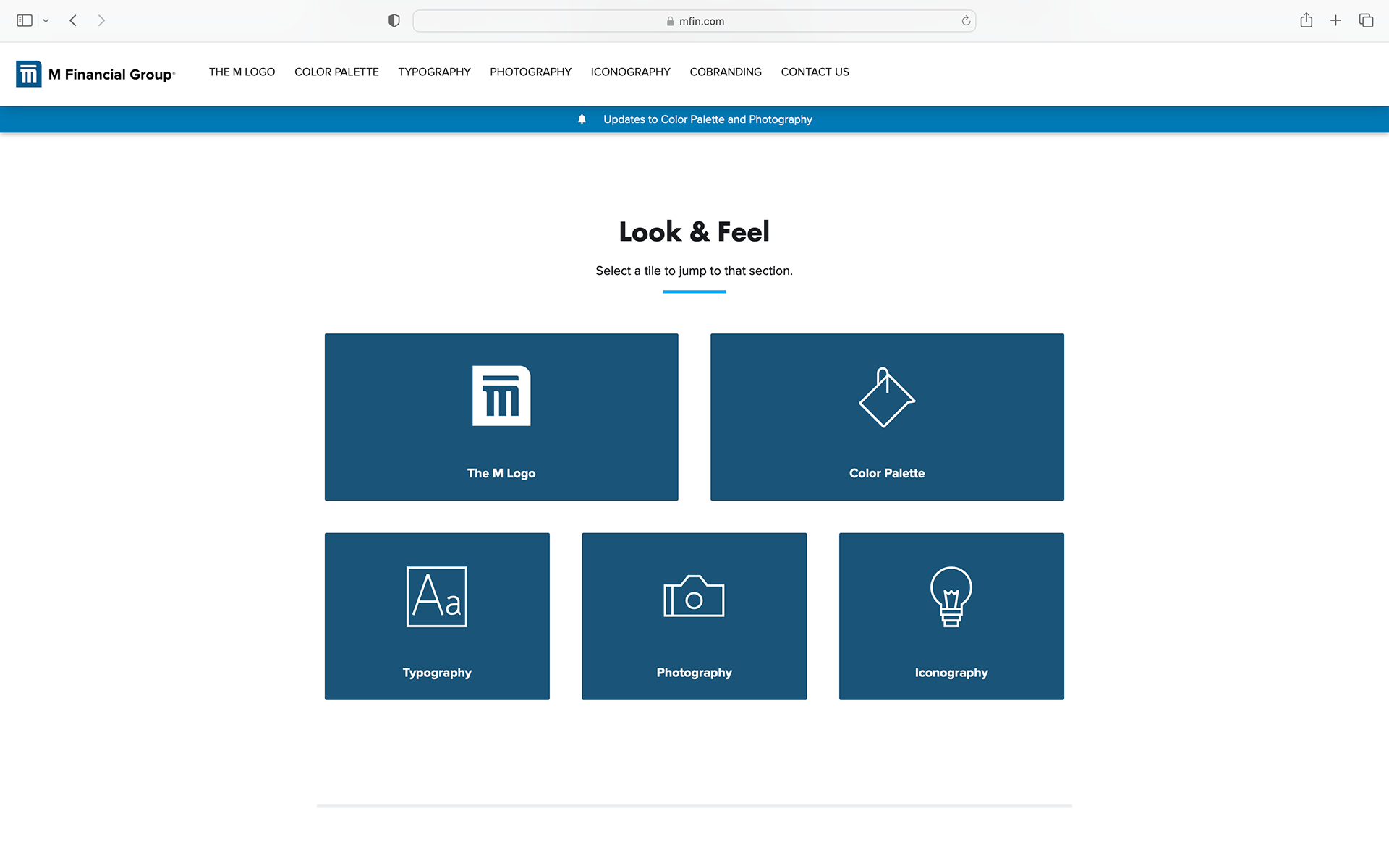The image size is (1389, 868).
Task: Select the Typography tile label
Action: pos(437,673)
